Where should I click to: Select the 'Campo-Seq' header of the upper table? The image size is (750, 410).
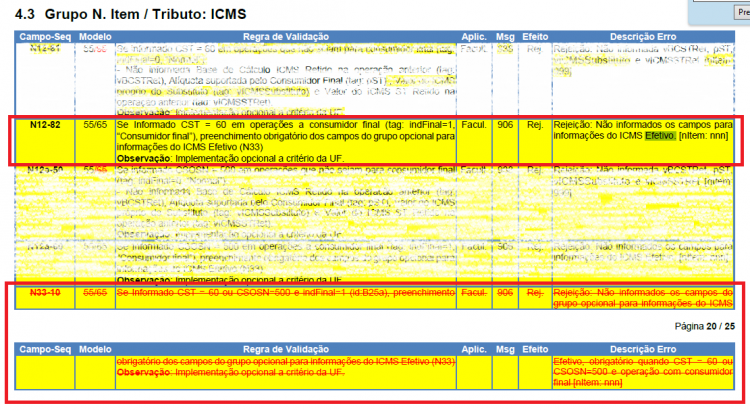tap(45, 37)
